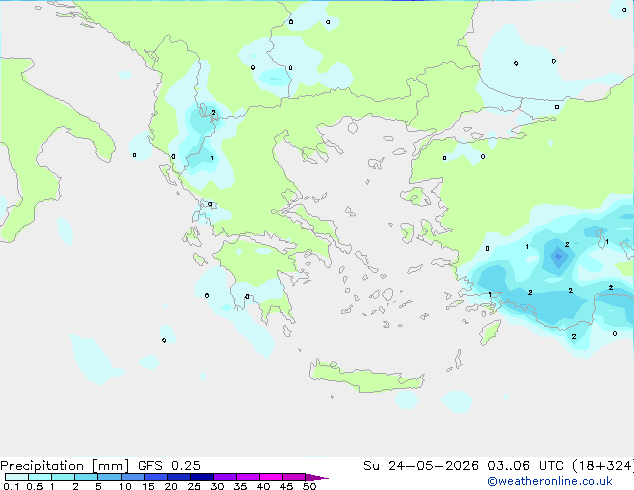This screenshot has width=634, height=490.
Task: Click the '03..06 UTC' time label
Action: 525,466
